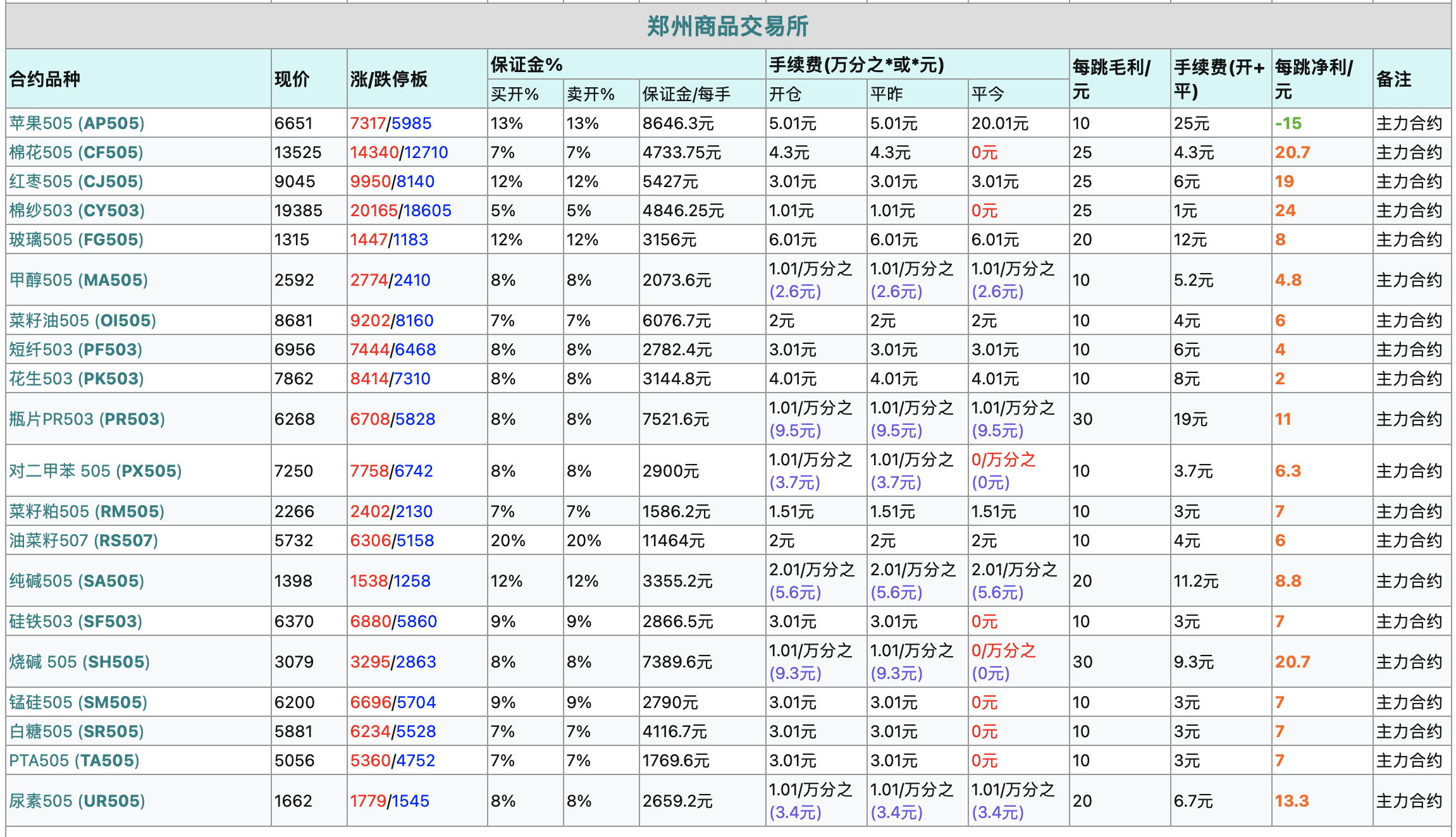This screenshot has width=1456, height=837.
Task: Click the 涨/跌停板 column header
Action: tap(389, 79)
